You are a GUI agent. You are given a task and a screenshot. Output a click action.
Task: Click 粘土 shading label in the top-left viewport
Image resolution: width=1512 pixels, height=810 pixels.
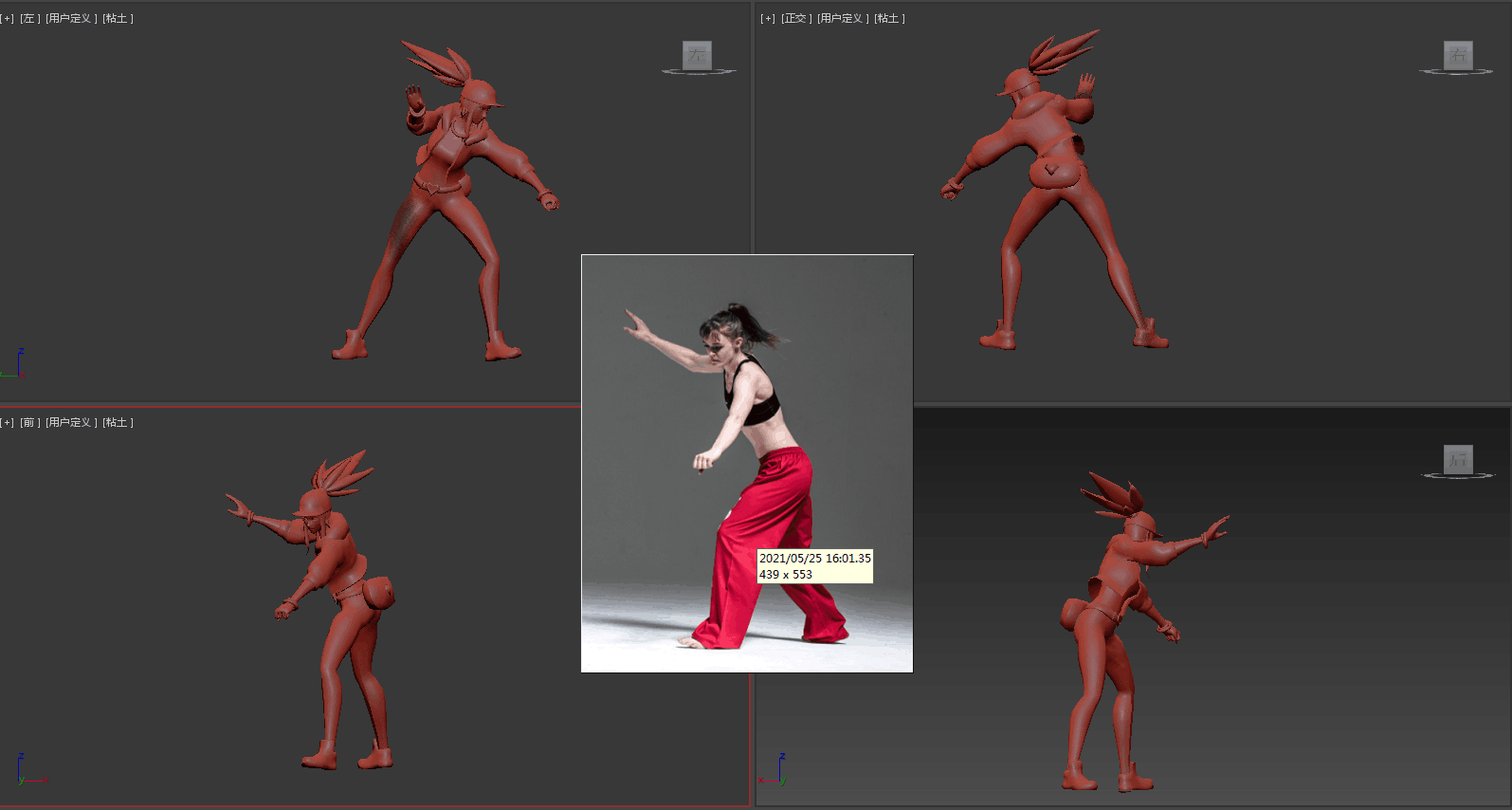(118, 19)
